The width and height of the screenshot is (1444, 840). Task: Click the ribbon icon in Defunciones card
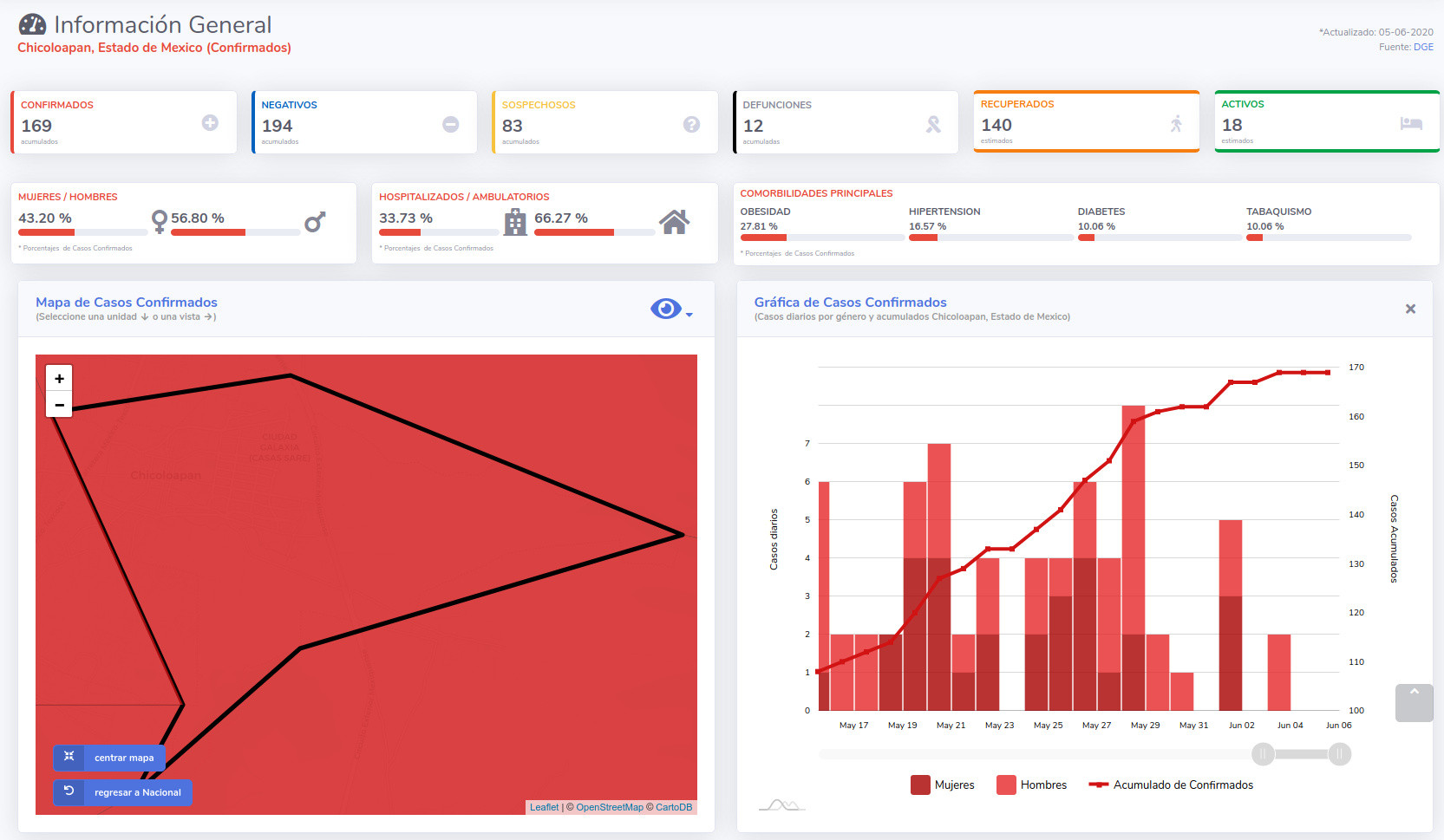click(933, 124)
